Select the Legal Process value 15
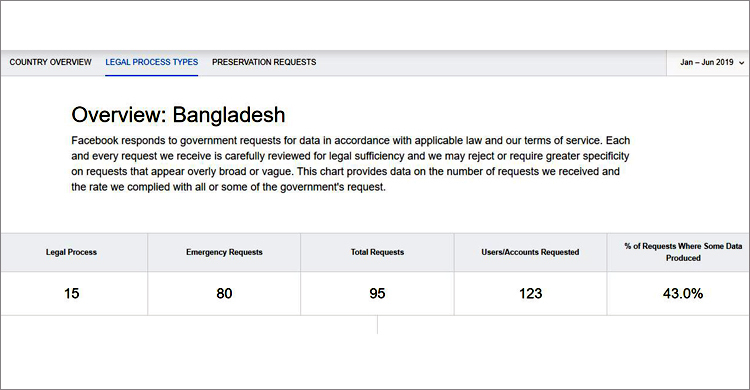This screenshot has width=750, height=390. (71, 293)
